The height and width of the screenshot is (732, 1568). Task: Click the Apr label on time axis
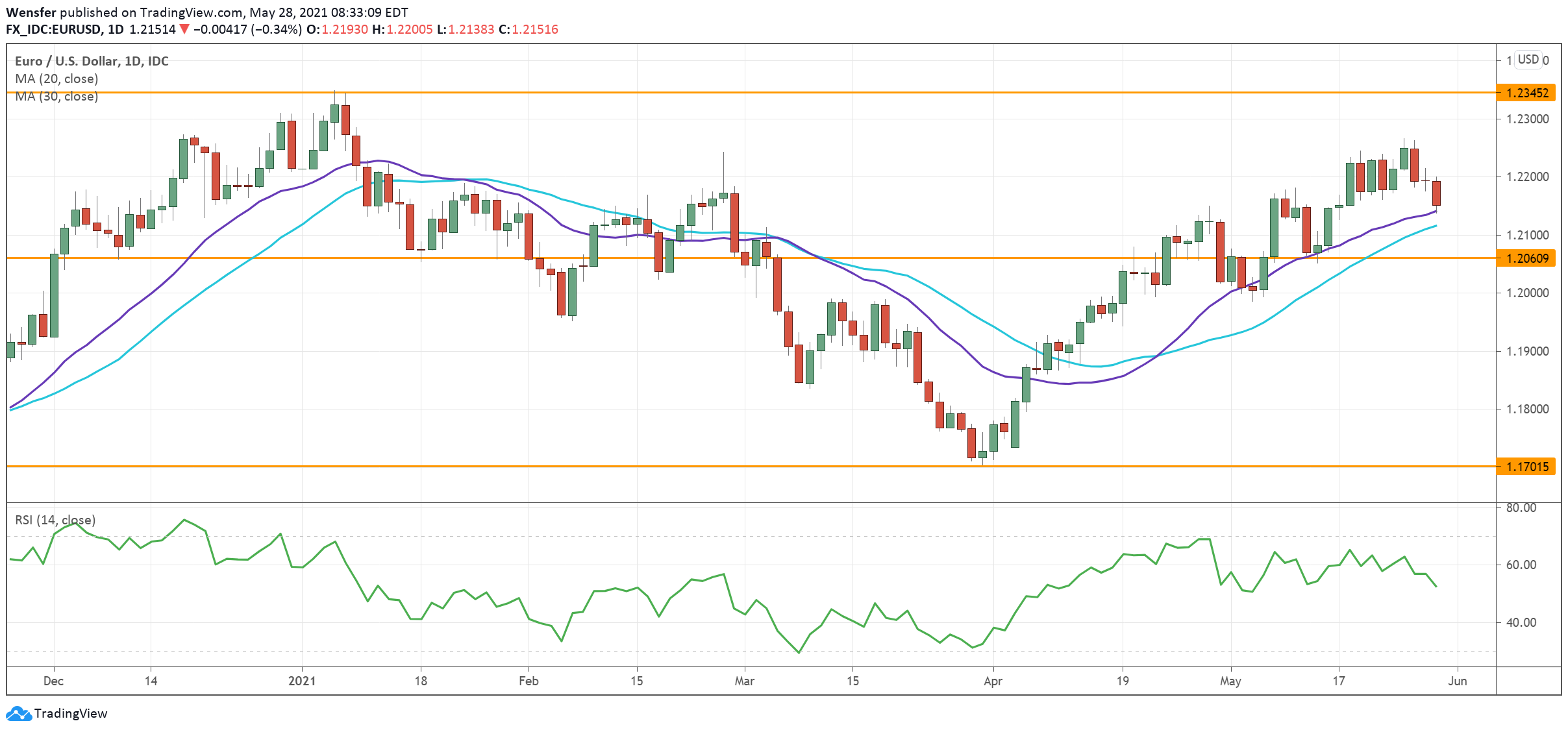pos(993,681)
